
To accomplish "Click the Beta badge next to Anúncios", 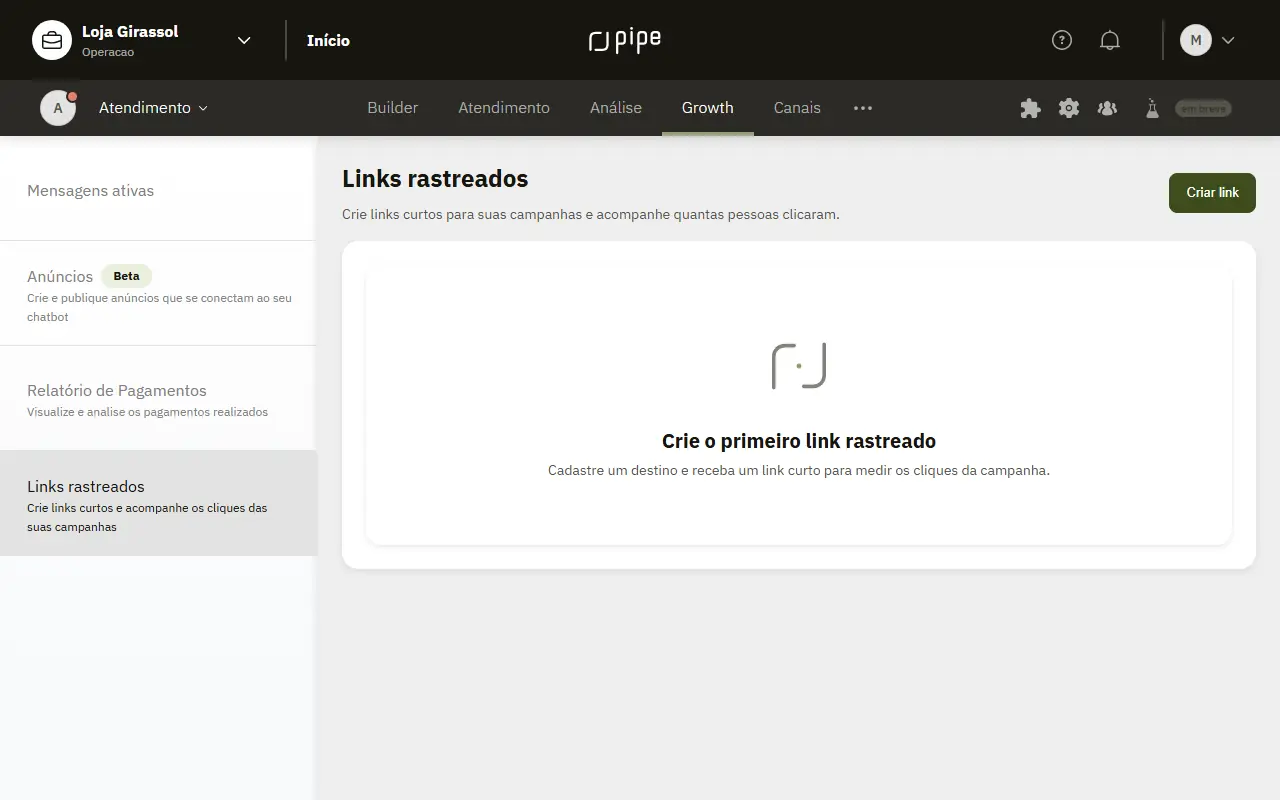I will tap(126, 276).
